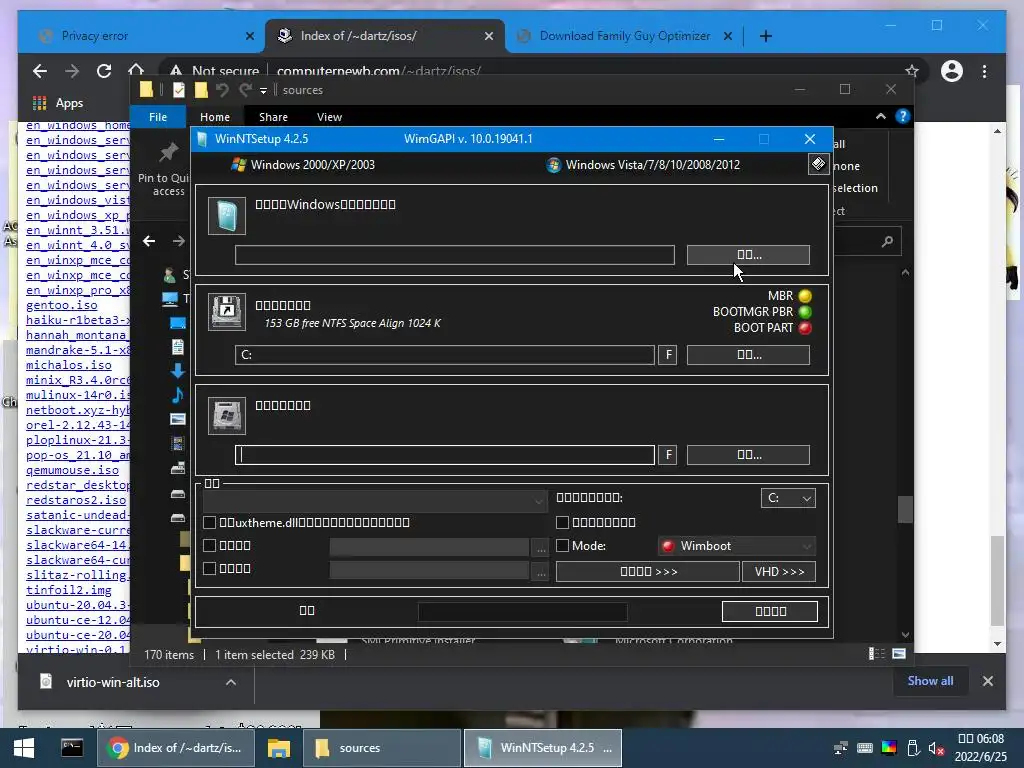The width and height of the screenshot is (1024, 768).
Task: Open browse button for boot drive C:
Action: pyautogui.click(x=748, y=355)
